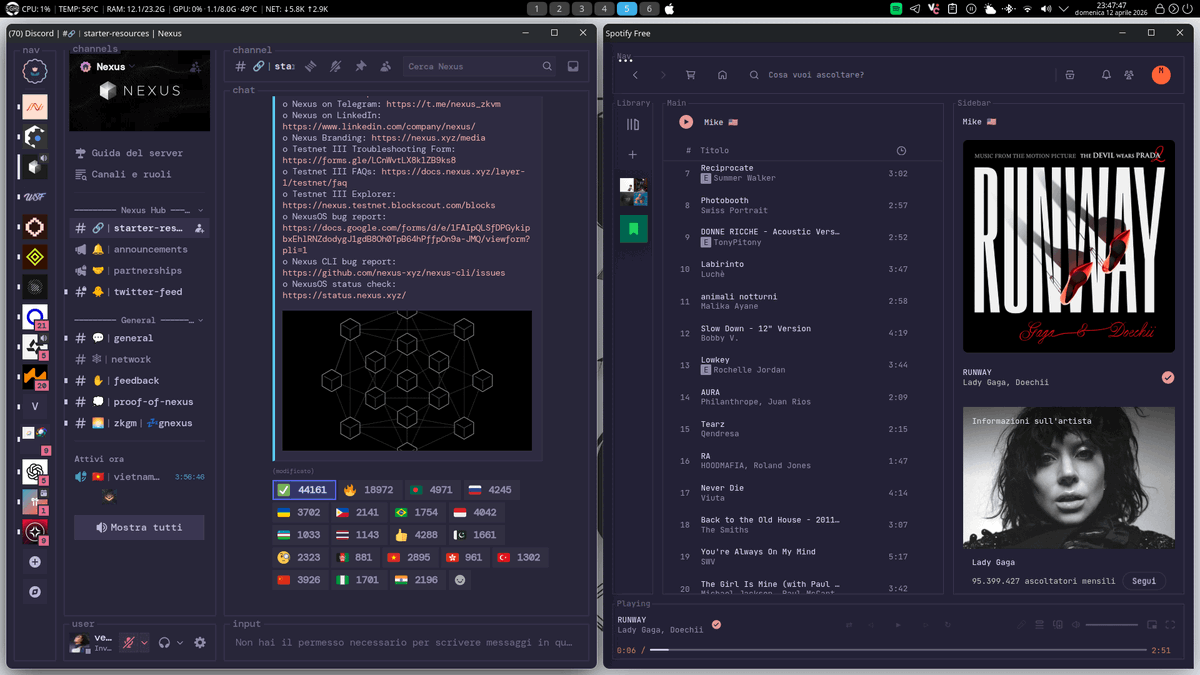The height and width of the screenshot is (675, 1200).
Task: Open the queue icon in Spotify playback bar
Action: tap(1040, 625)
